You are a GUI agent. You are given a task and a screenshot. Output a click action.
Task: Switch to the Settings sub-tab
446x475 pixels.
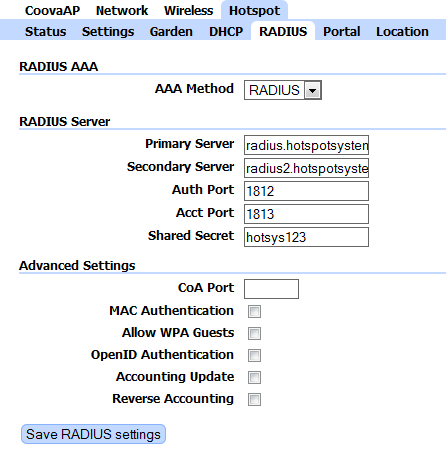pos(108,32)
